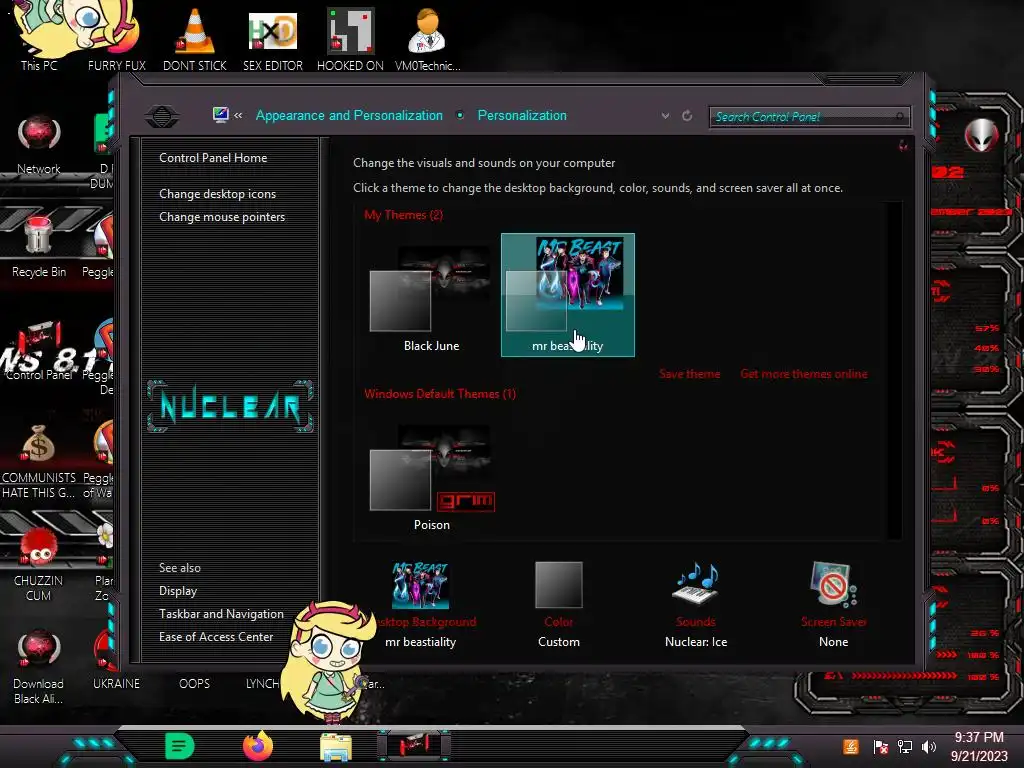Open the Control Panel desktop shortcut
The width and height of the screenshot is (1024, 768).
point(39,350)
